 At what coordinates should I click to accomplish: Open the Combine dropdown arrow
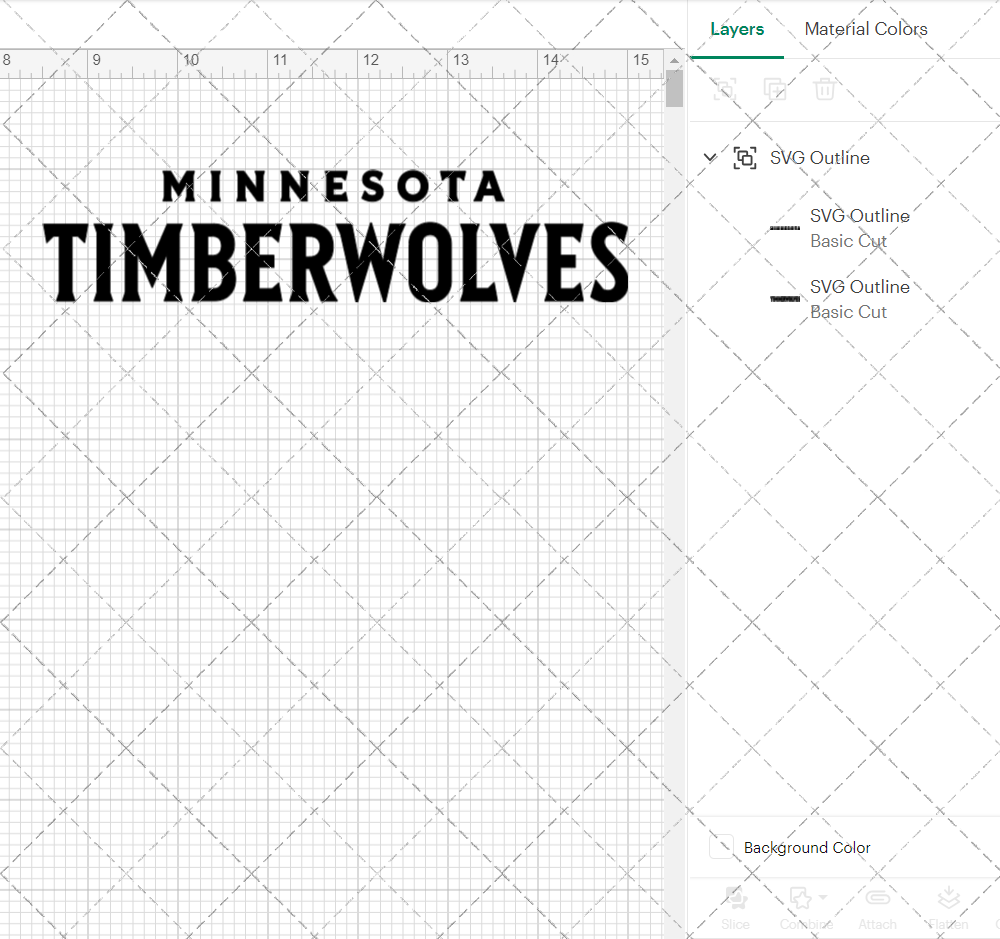pyautogui.click(x=823, y=898)
